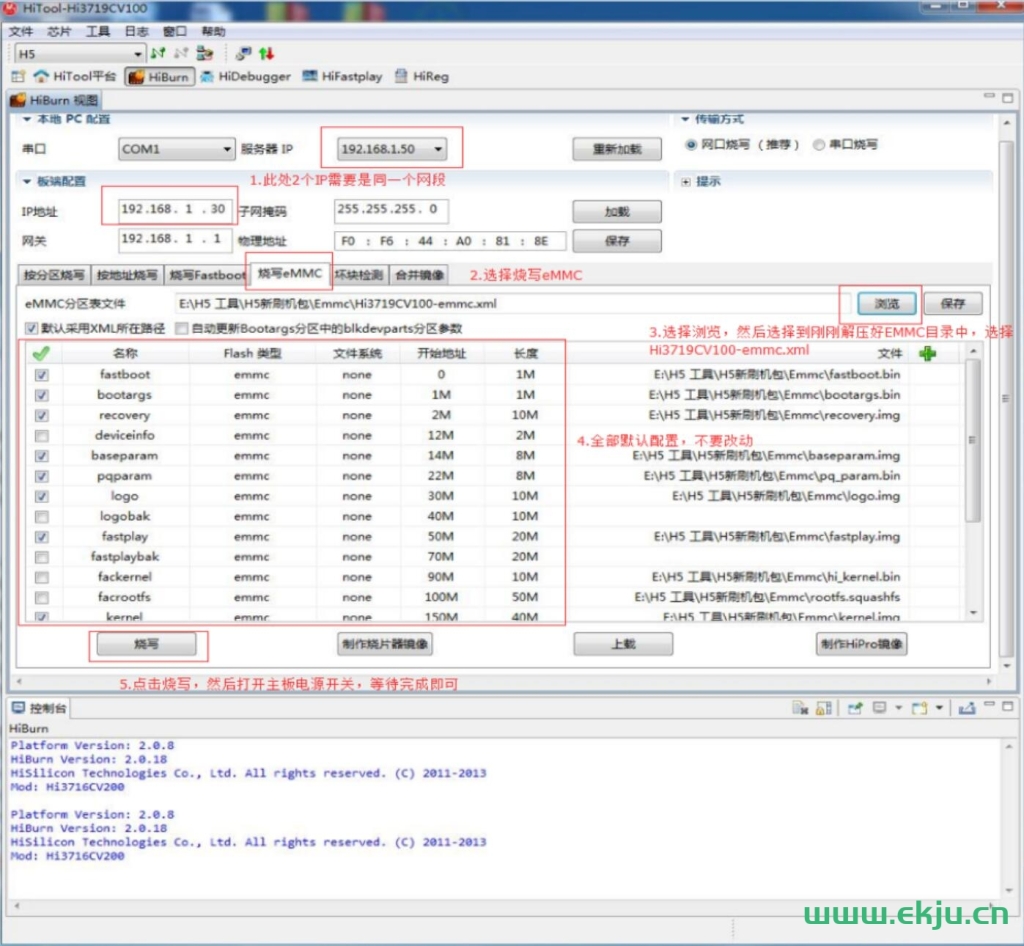Minimize the 控制台 console panel
This screenshot has height=946, width=1024.
click(x=990, y=705)
